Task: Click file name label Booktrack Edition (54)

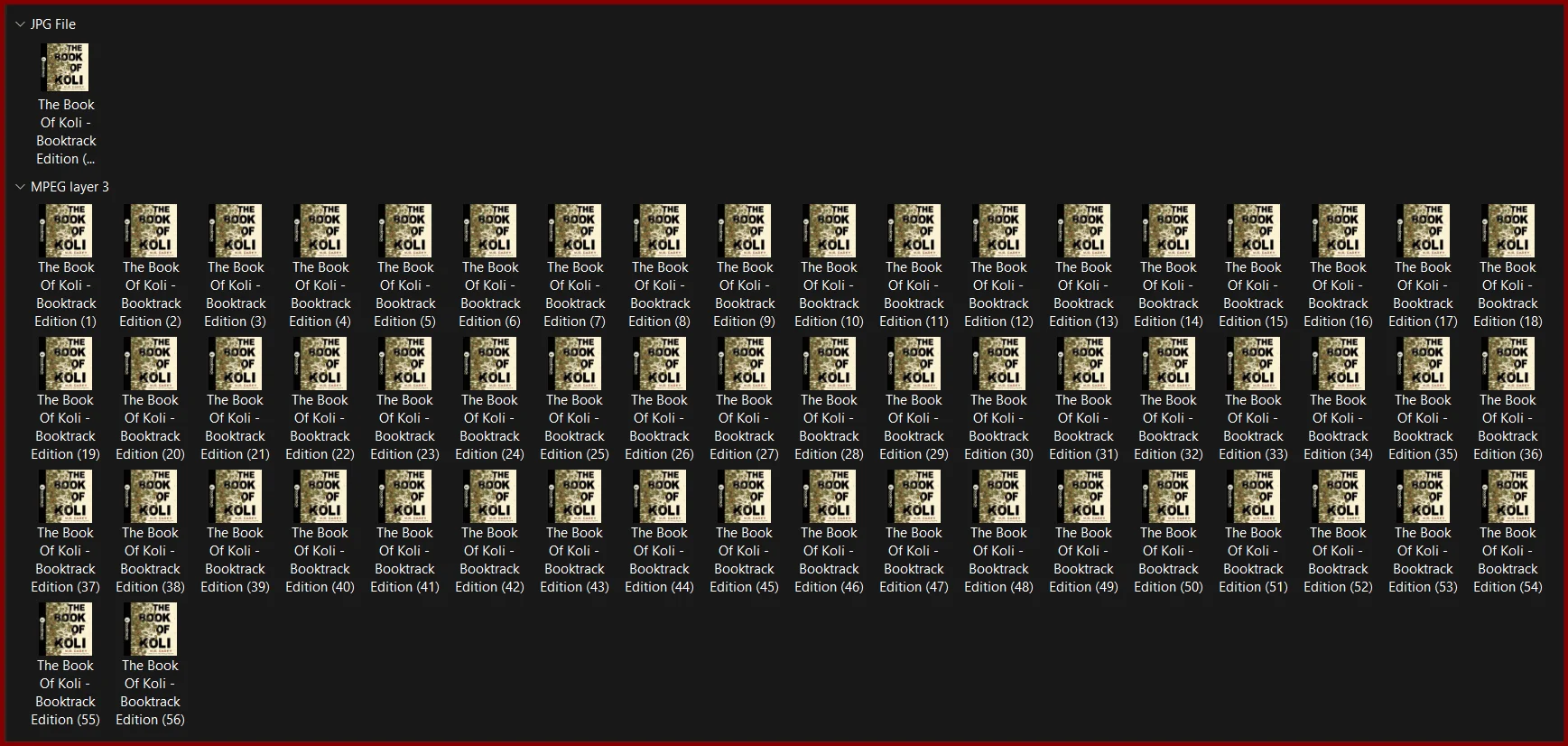Action: 1508,560
